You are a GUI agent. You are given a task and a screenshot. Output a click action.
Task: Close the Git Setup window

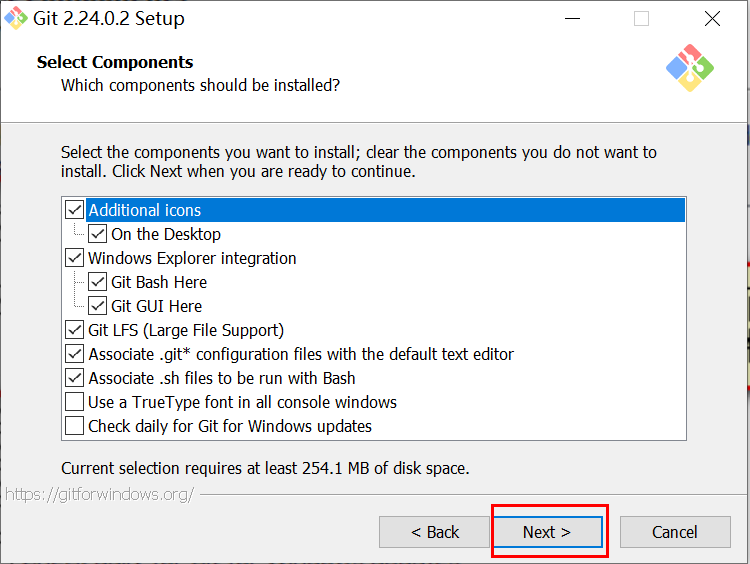coord(712,19)
